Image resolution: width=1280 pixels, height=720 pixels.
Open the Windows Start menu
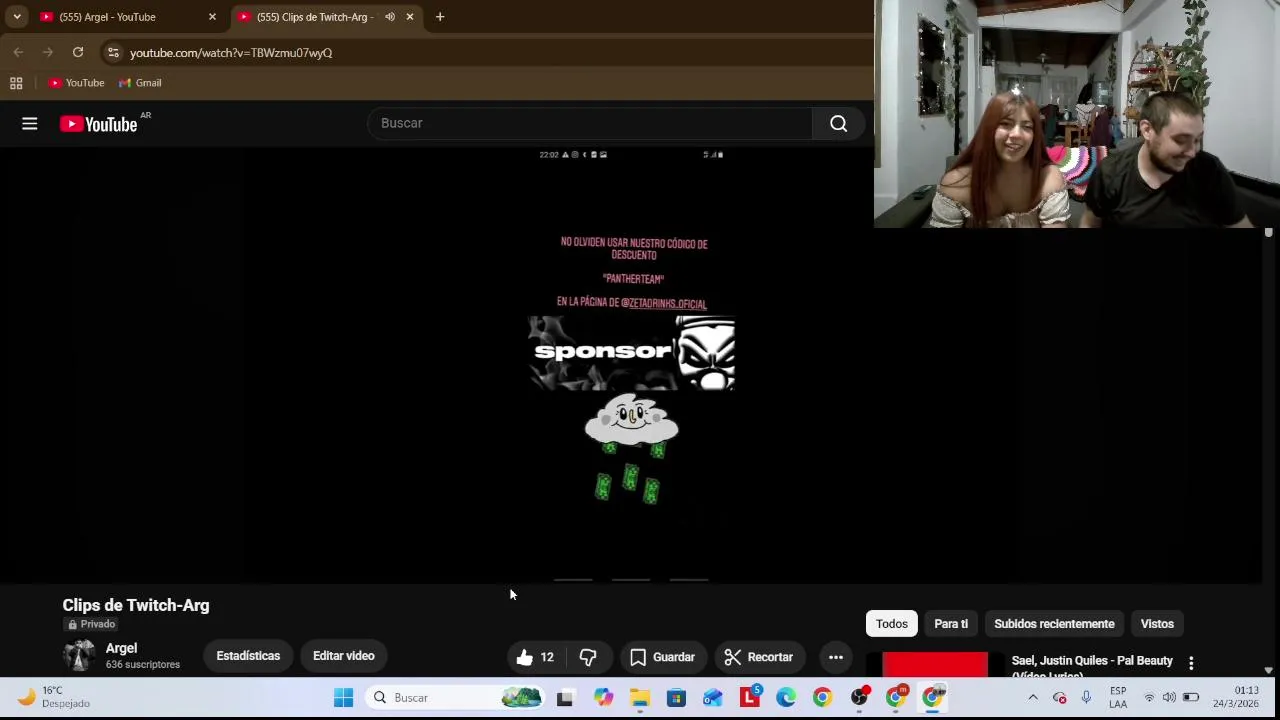343,698
